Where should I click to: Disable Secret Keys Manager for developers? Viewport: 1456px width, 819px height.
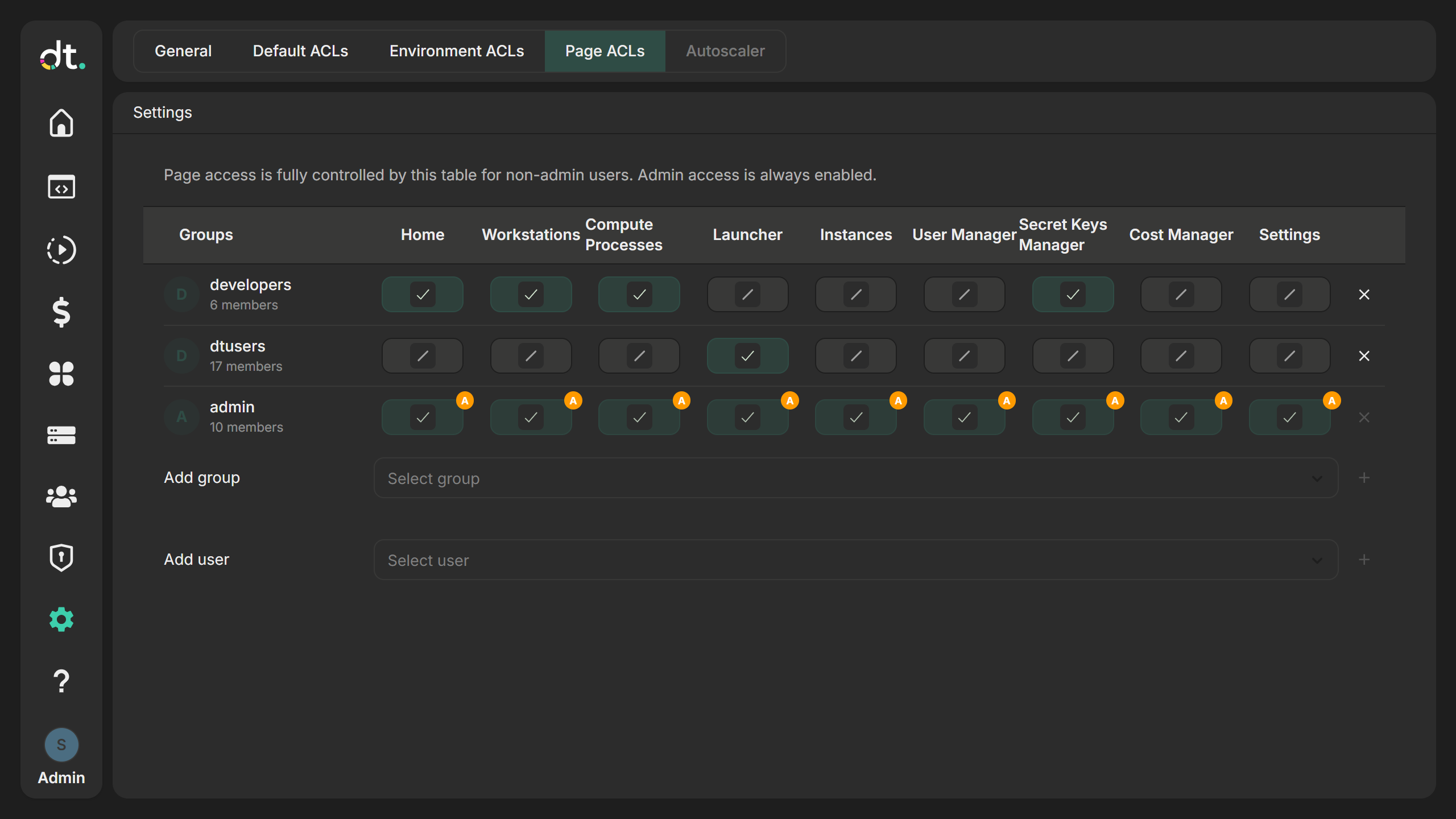click(1073, 295)
